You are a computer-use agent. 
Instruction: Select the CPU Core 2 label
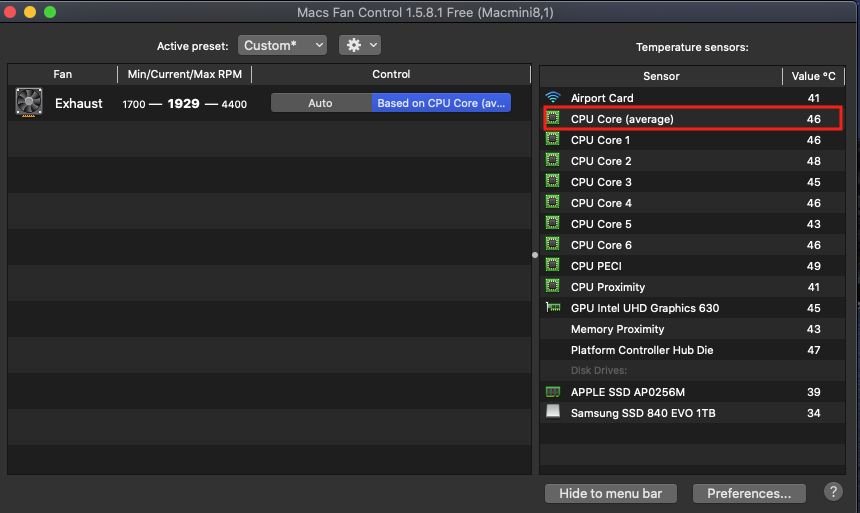pos(601,161)
